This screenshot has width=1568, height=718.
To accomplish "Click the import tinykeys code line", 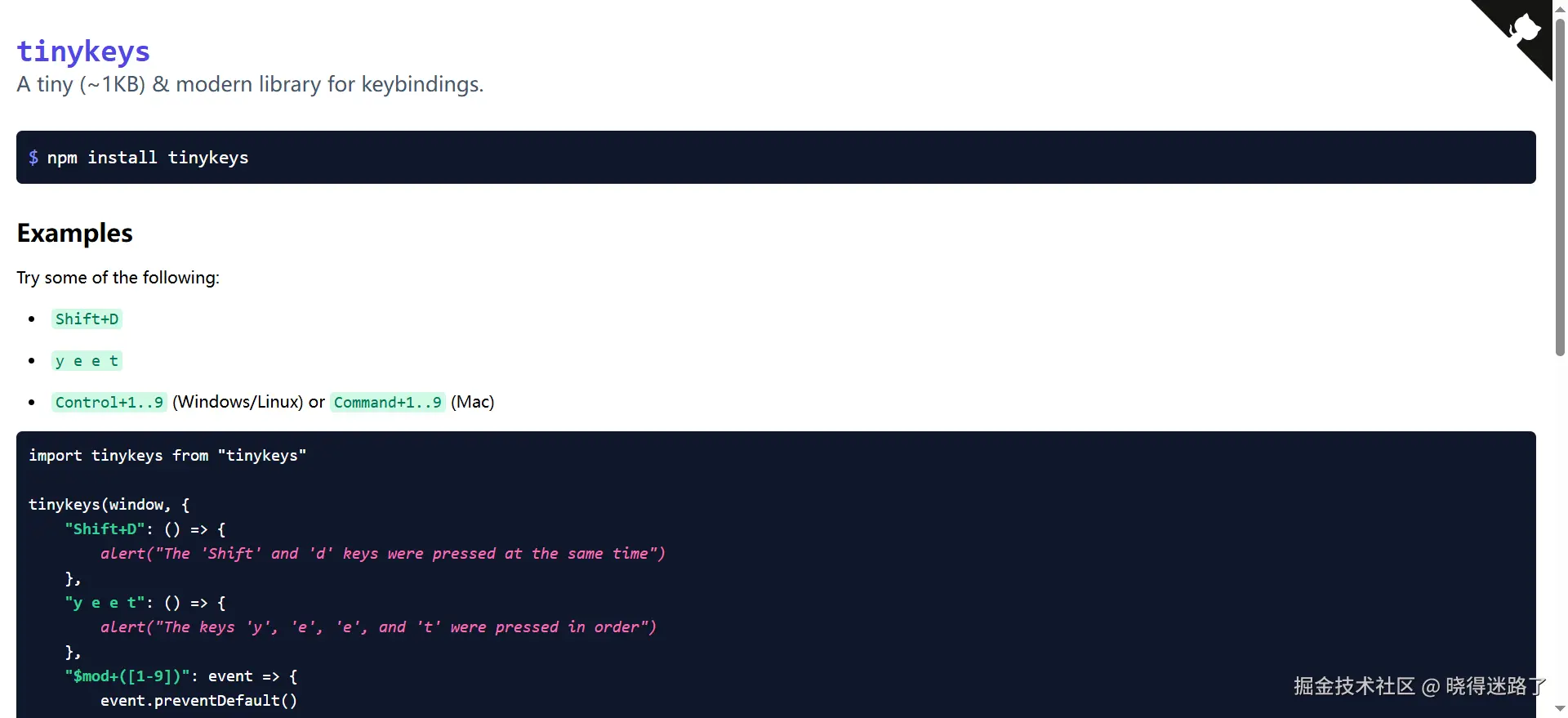I will pos(167,455).
